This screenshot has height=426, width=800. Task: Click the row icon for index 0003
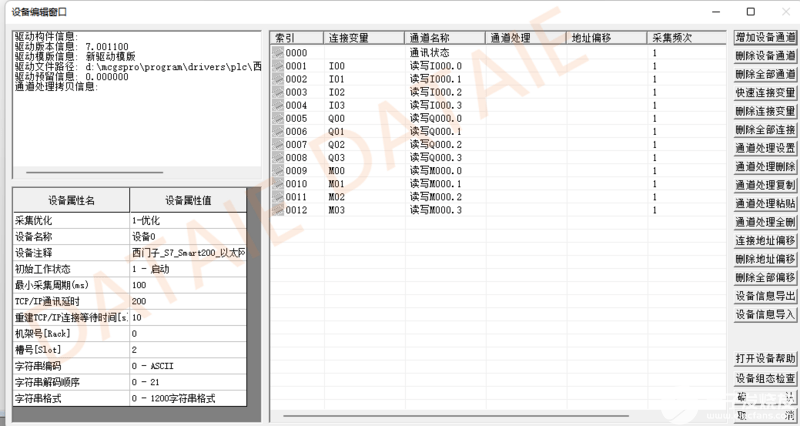point(278,92)
